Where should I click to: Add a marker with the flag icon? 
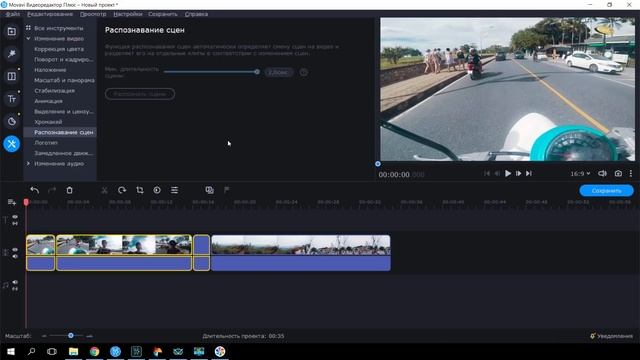coord(227,190)
